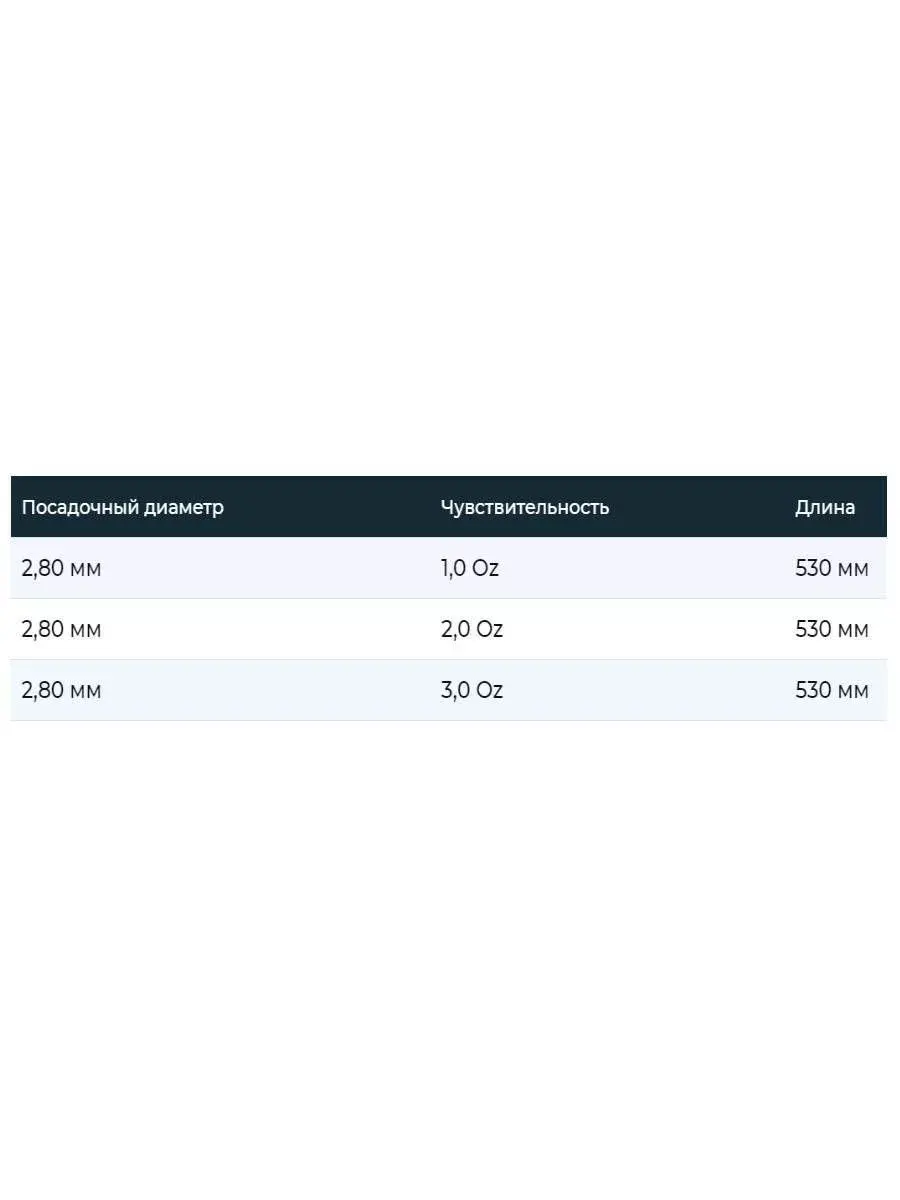The height and width of the screenshot is (1200, 900).
Task: Select 530 мм length in the 3,0 Oz row
Action: (832, 690)
